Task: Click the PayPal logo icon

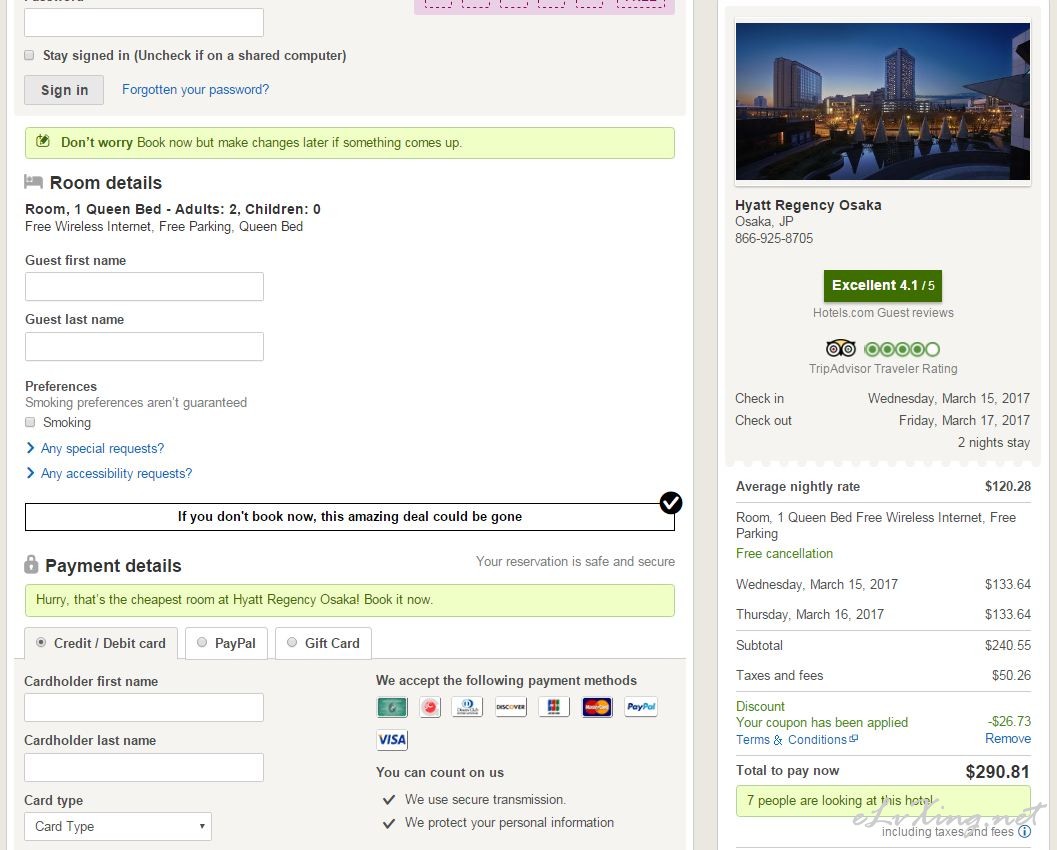Action: click(640, 707)
